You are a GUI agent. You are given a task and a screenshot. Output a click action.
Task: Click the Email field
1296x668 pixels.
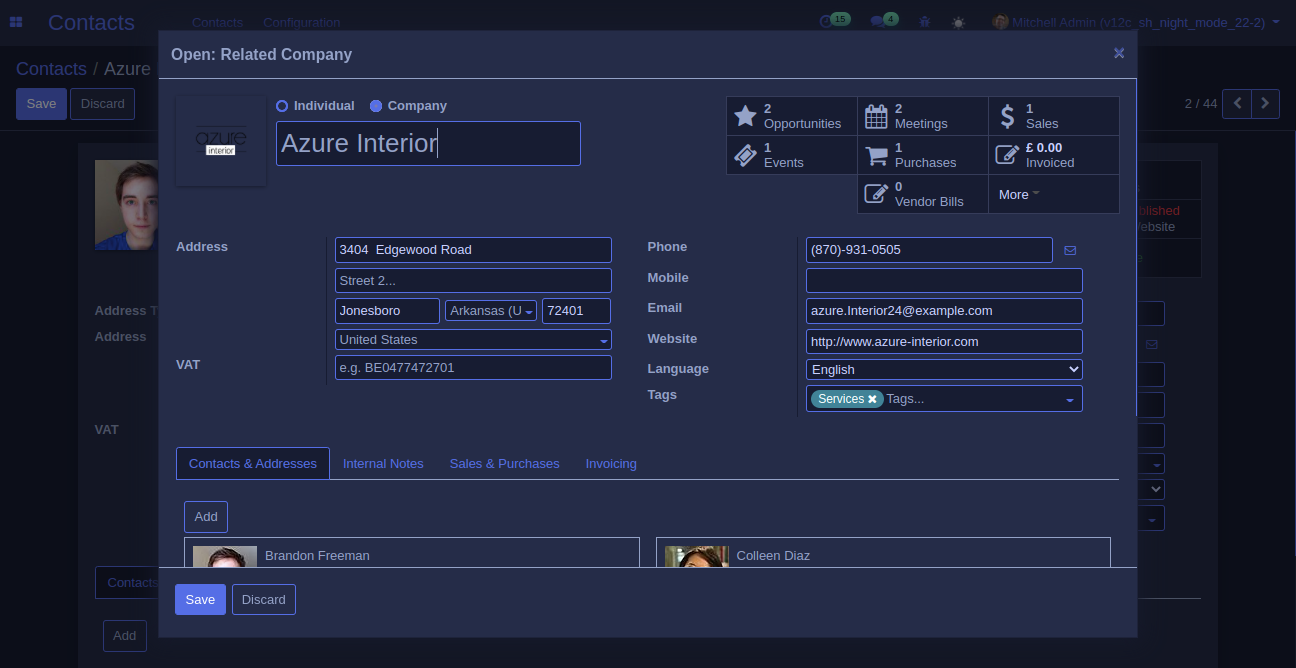(x=944, y=311)
